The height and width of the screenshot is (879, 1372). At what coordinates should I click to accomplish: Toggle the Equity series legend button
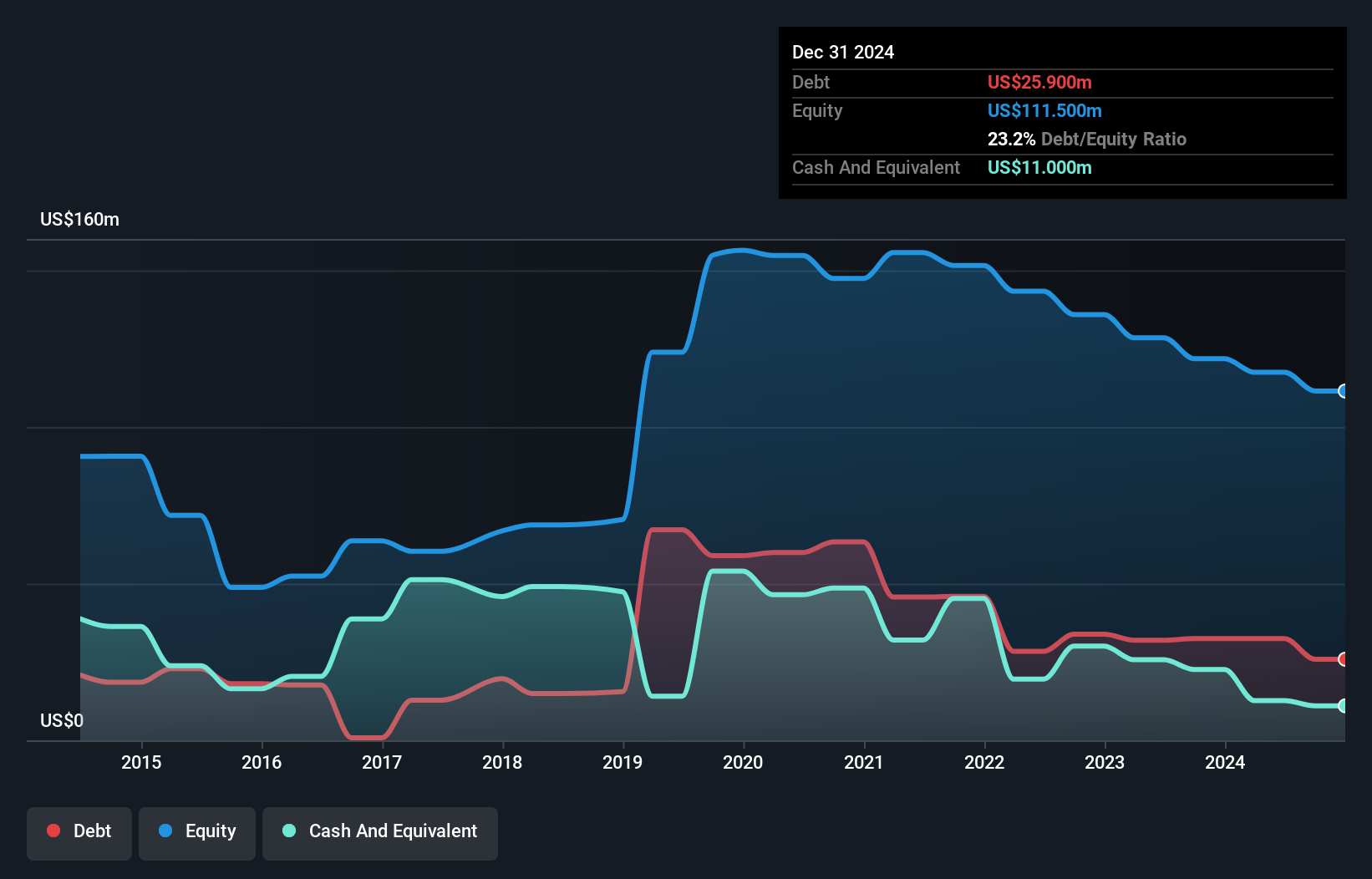(197, 833)
